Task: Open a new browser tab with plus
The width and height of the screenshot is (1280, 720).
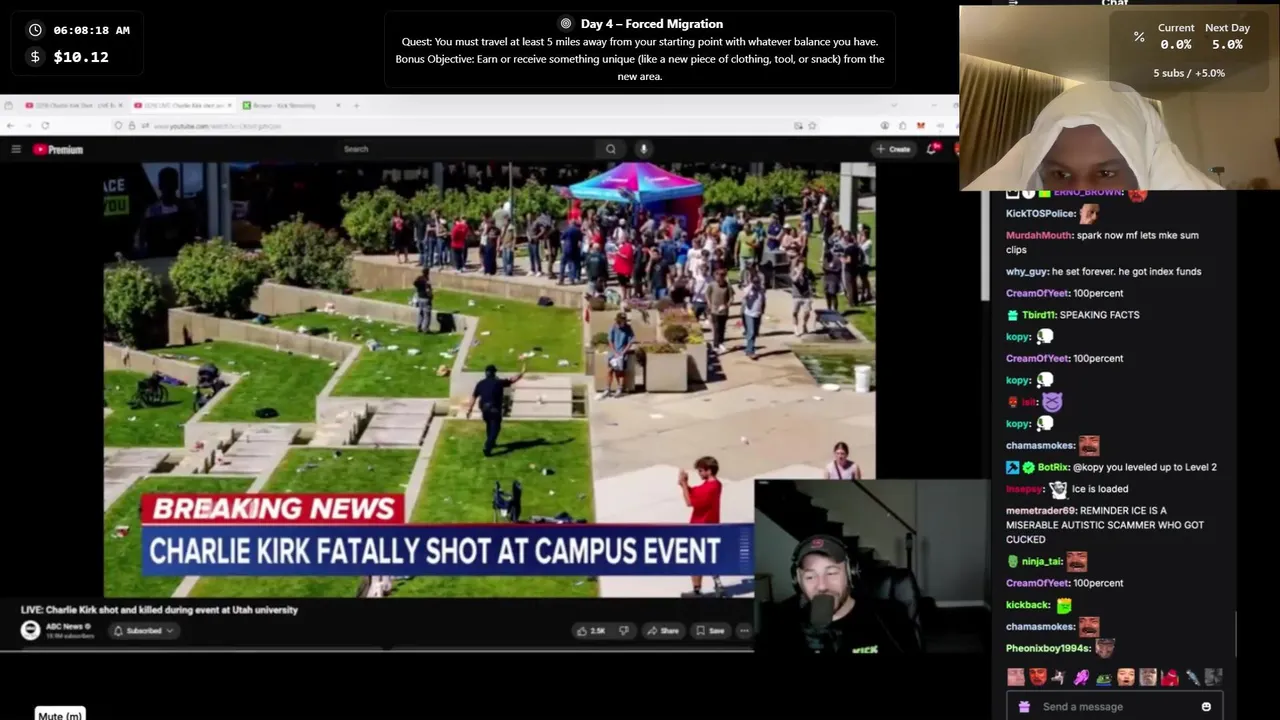Action: (356, 105)
